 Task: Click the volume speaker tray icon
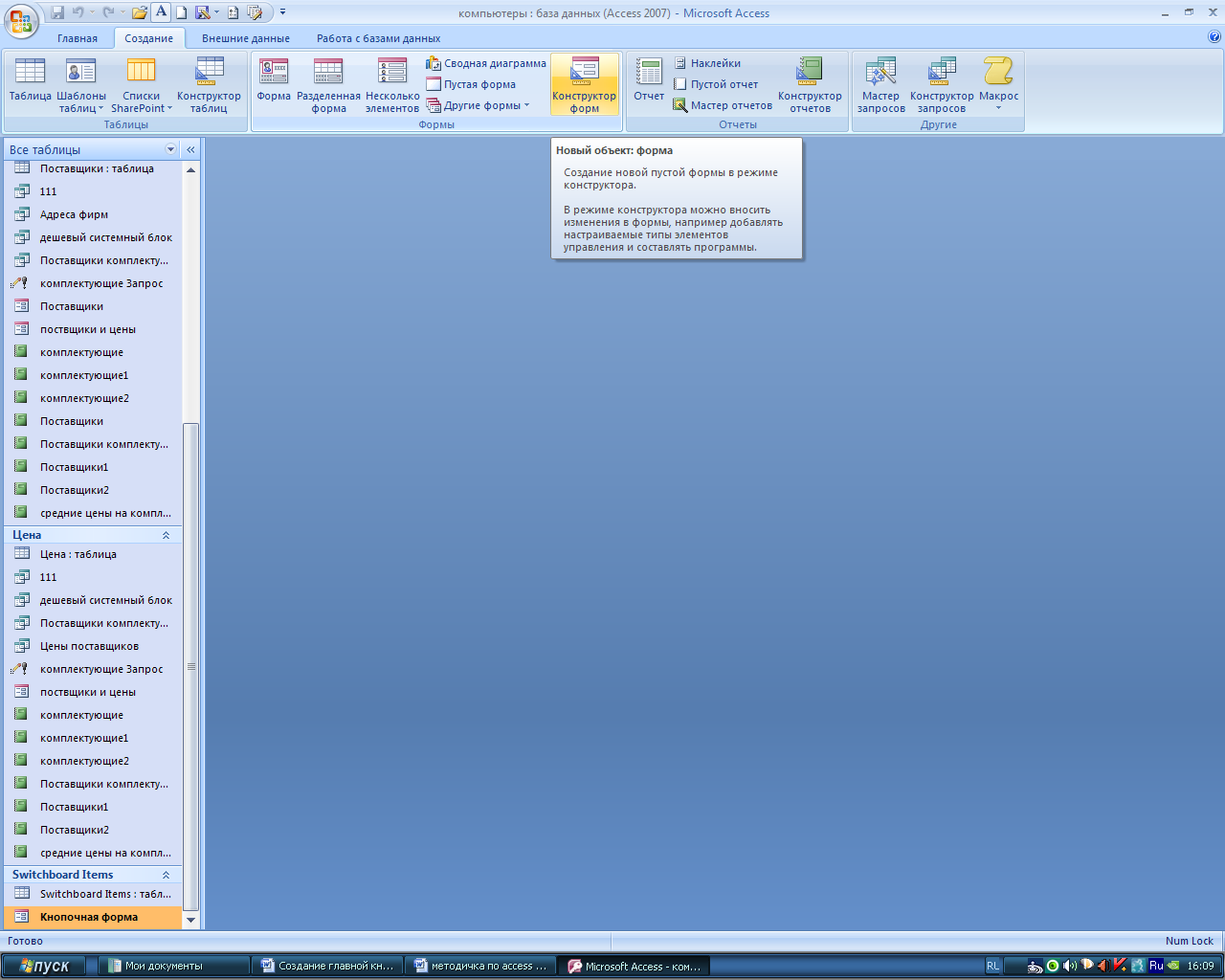pyautogui.click(x=1070, y=966)
